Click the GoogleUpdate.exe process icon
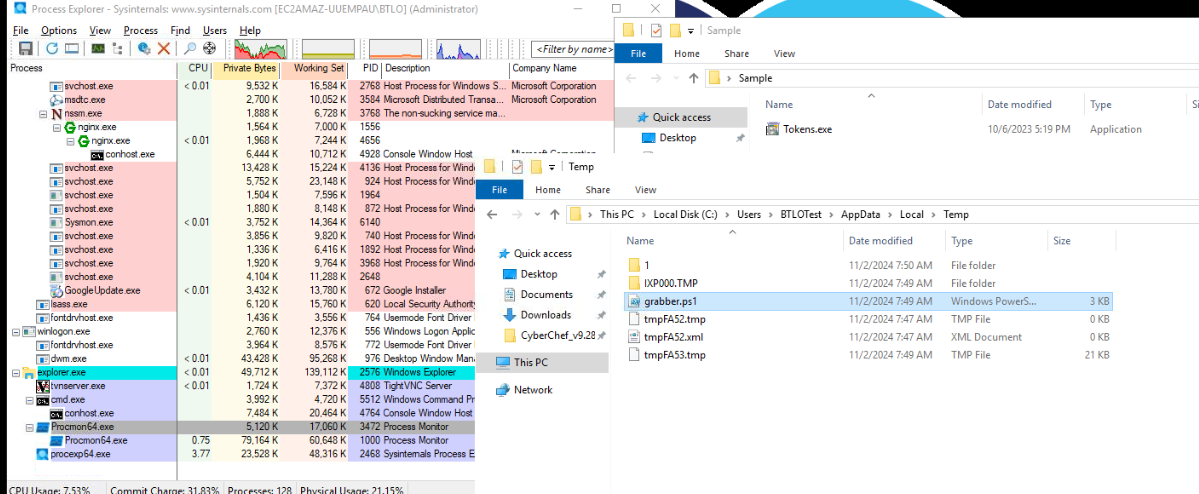Screen dimensions: 1199x494 (x=57, y=291)
